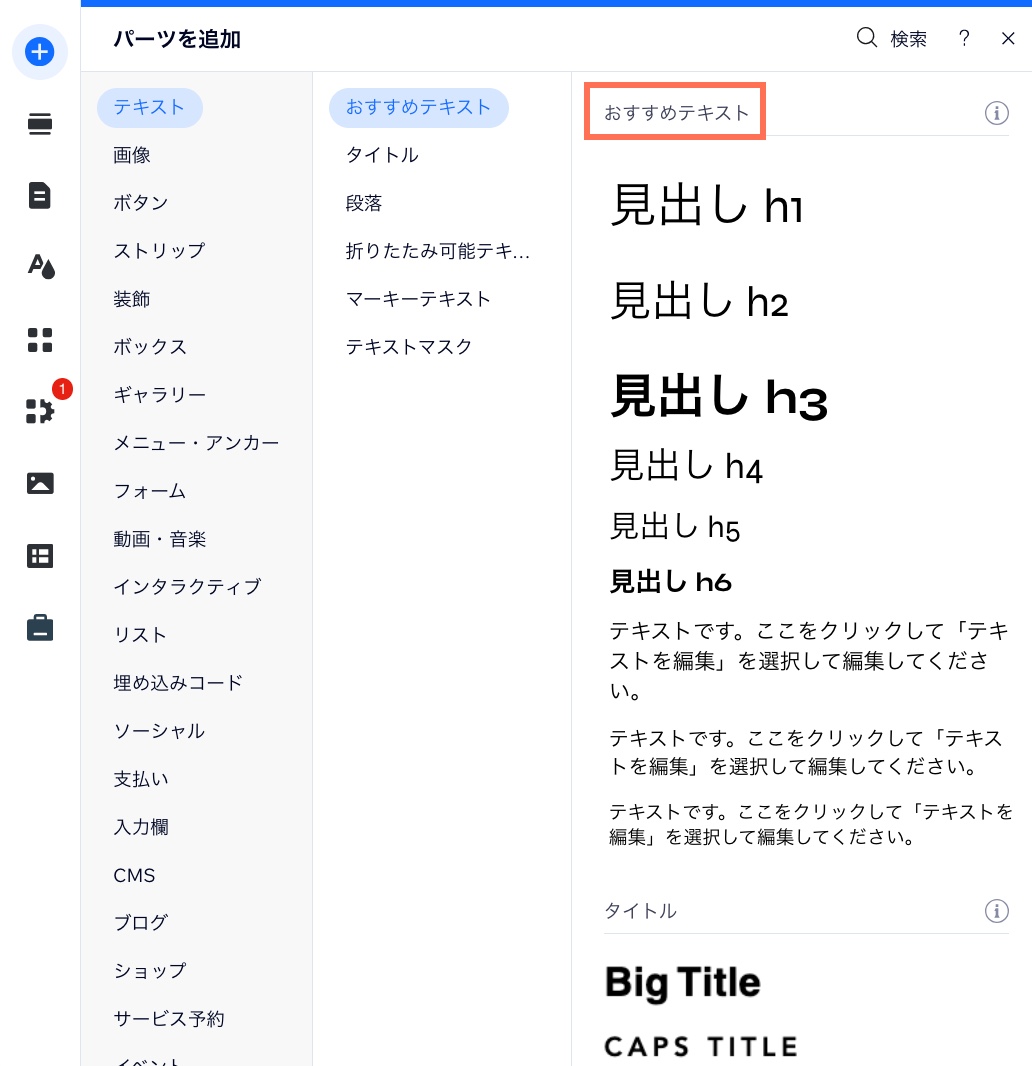Select the Sections icon in the sidebar

tap(39, 124)
